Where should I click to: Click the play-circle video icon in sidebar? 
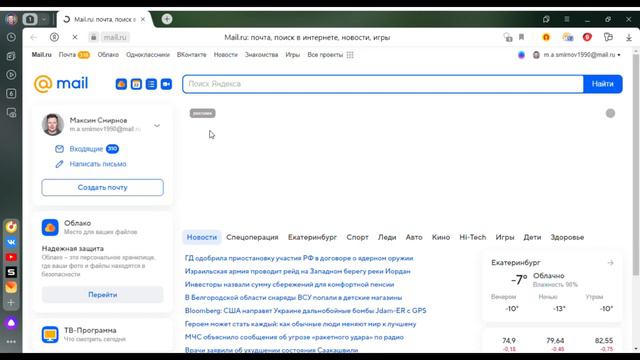(x=11, y=75)
